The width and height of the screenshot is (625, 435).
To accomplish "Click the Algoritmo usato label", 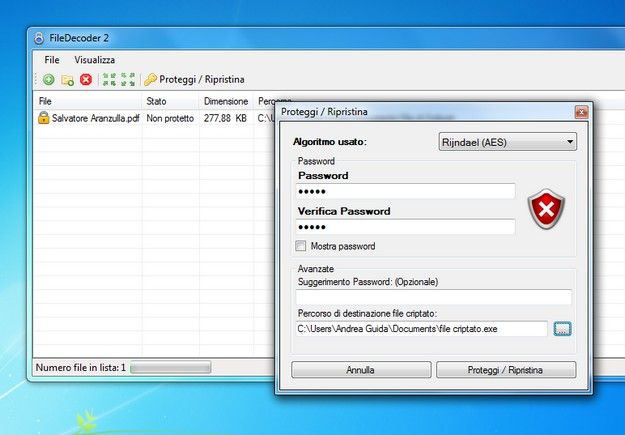I will click(x=329, y=142).
